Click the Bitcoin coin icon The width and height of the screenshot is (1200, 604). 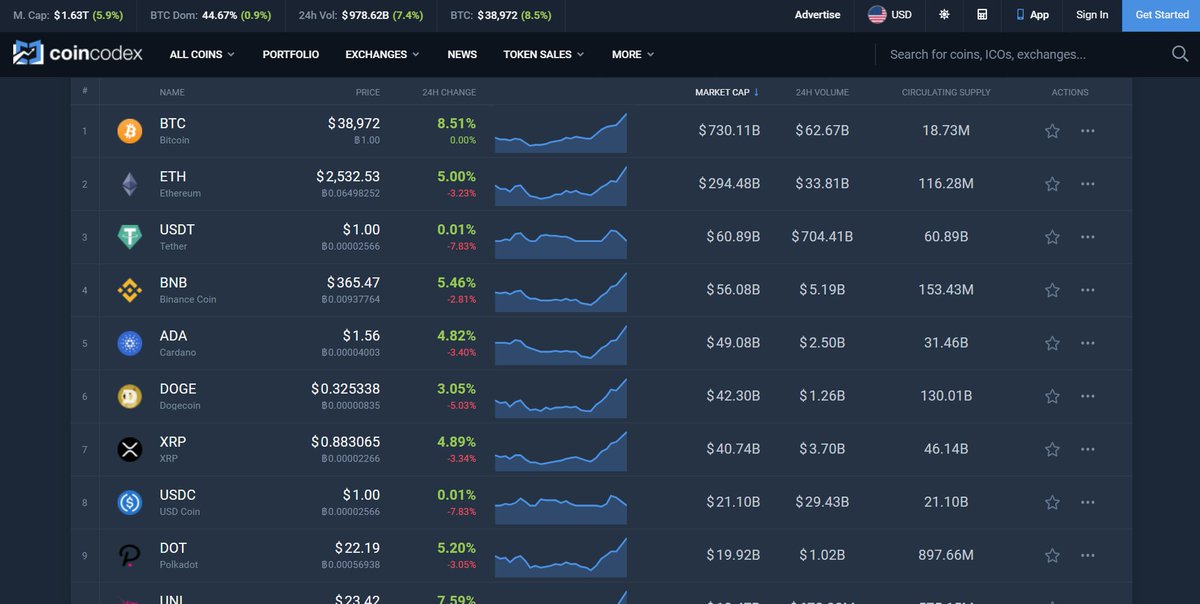pyautogui.click(x=130, y=131)
